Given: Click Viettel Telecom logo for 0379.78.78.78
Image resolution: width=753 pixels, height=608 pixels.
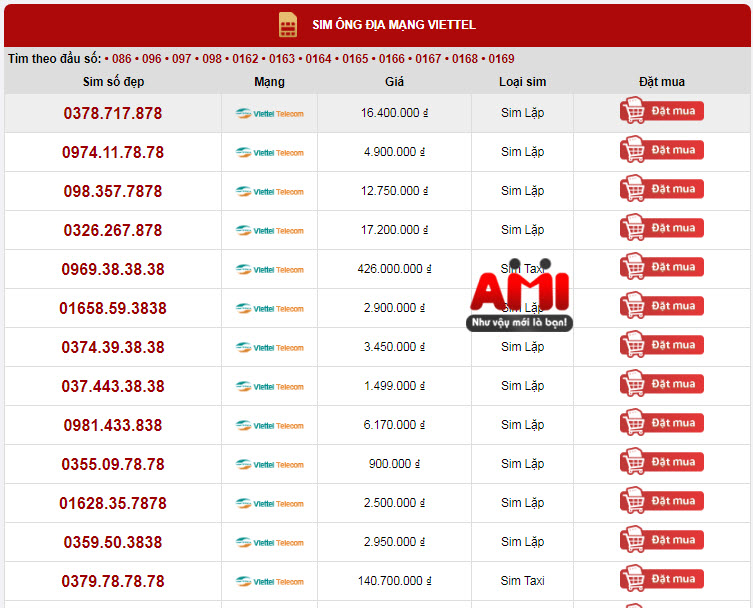Looking at the screenshot, I should point(269,581).
